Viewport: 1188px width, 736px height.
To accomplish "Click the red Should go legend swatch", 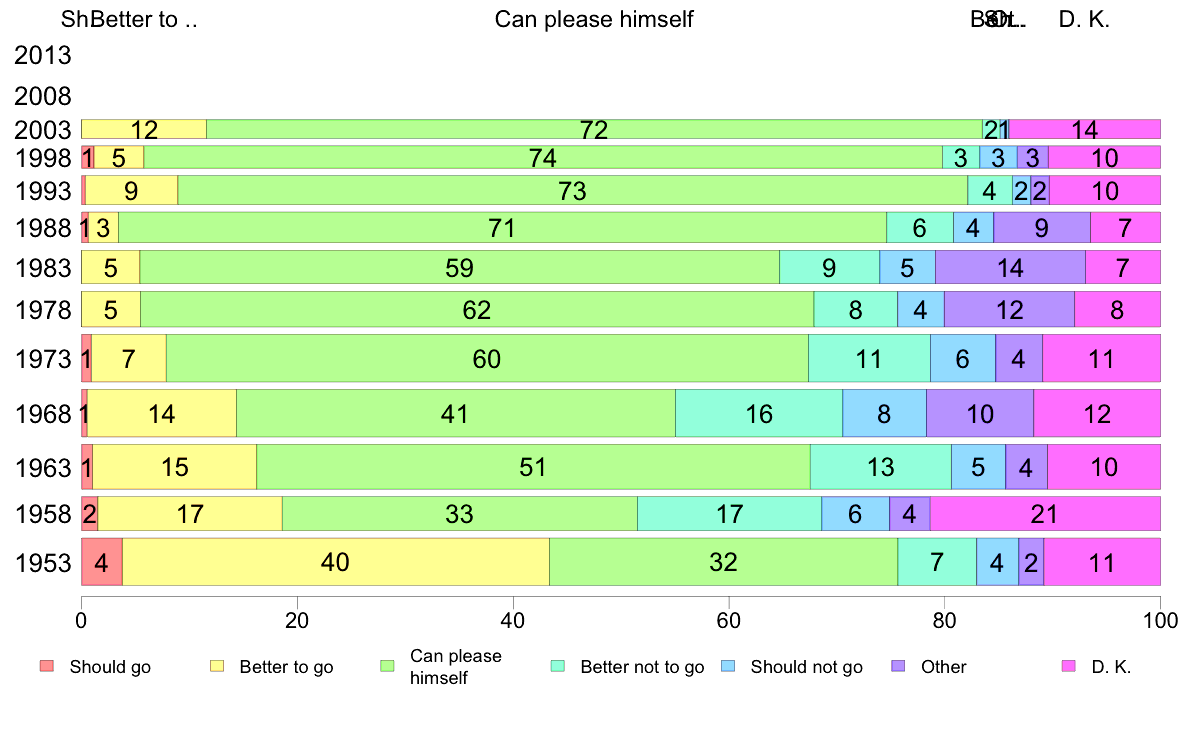I will pyautogui.click(x=47, y=666).
